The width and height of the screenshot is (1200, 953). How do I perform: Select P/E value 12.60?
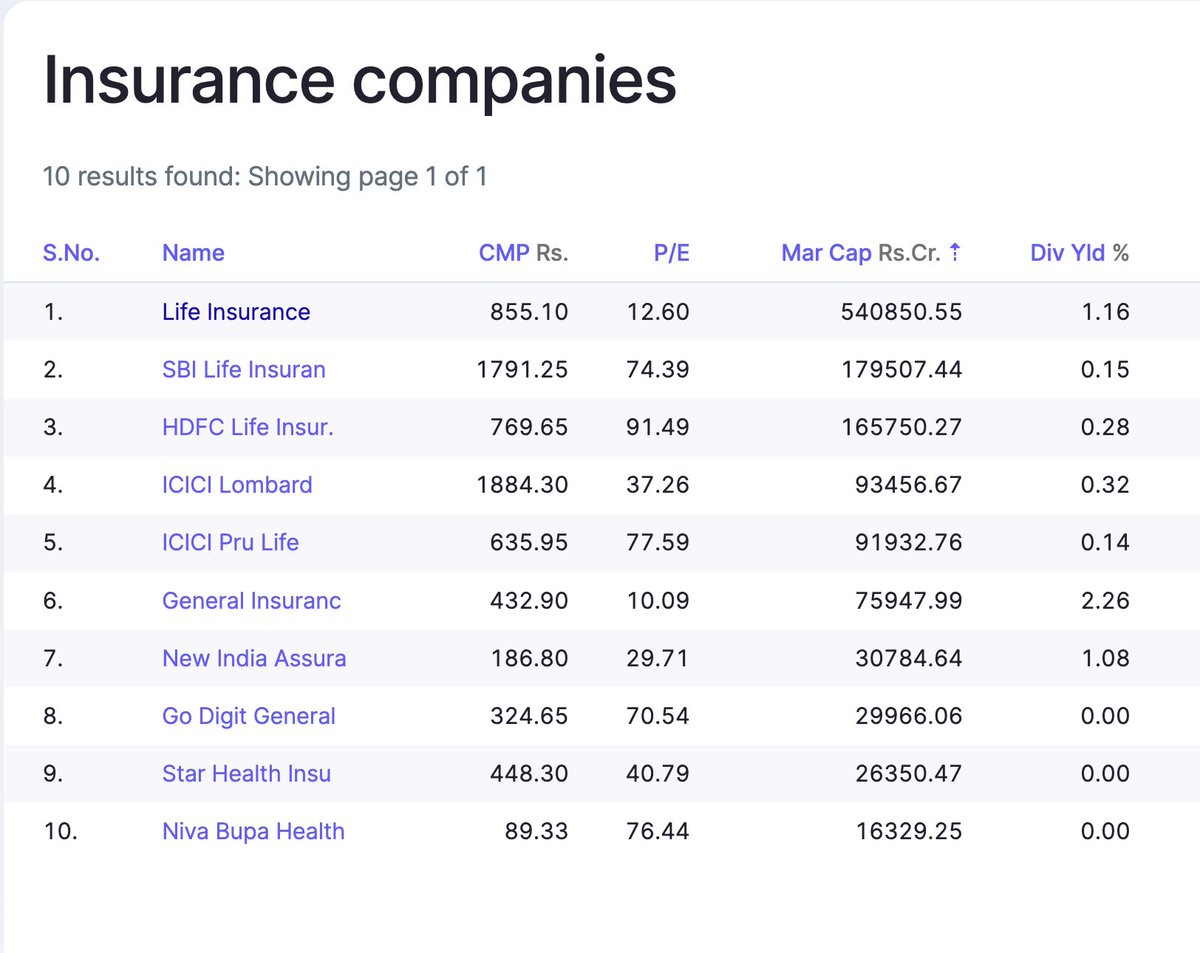pyautogui.click(x=658, y=312)
